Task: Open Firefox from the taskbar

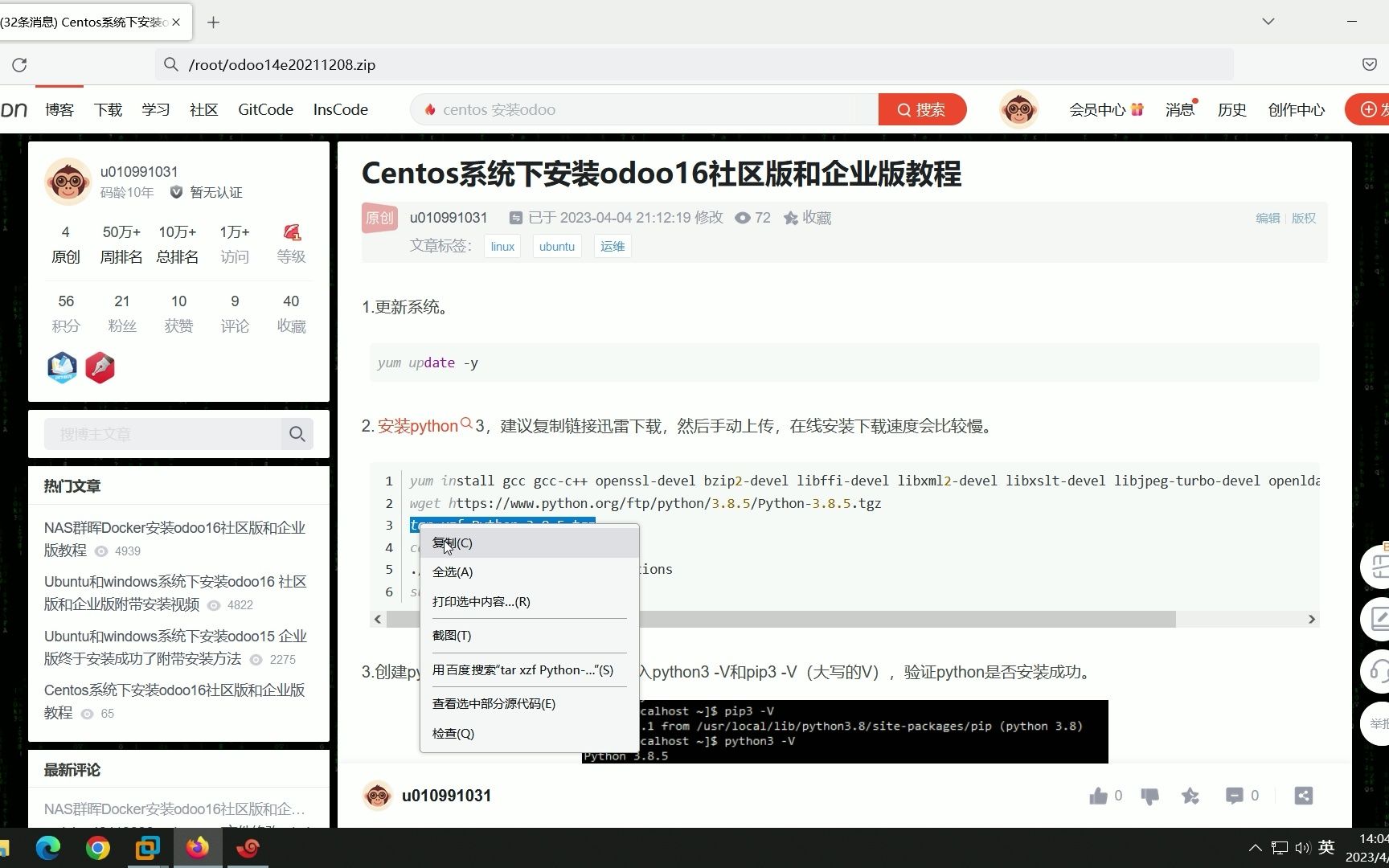Action: click(x=198, y=847)
